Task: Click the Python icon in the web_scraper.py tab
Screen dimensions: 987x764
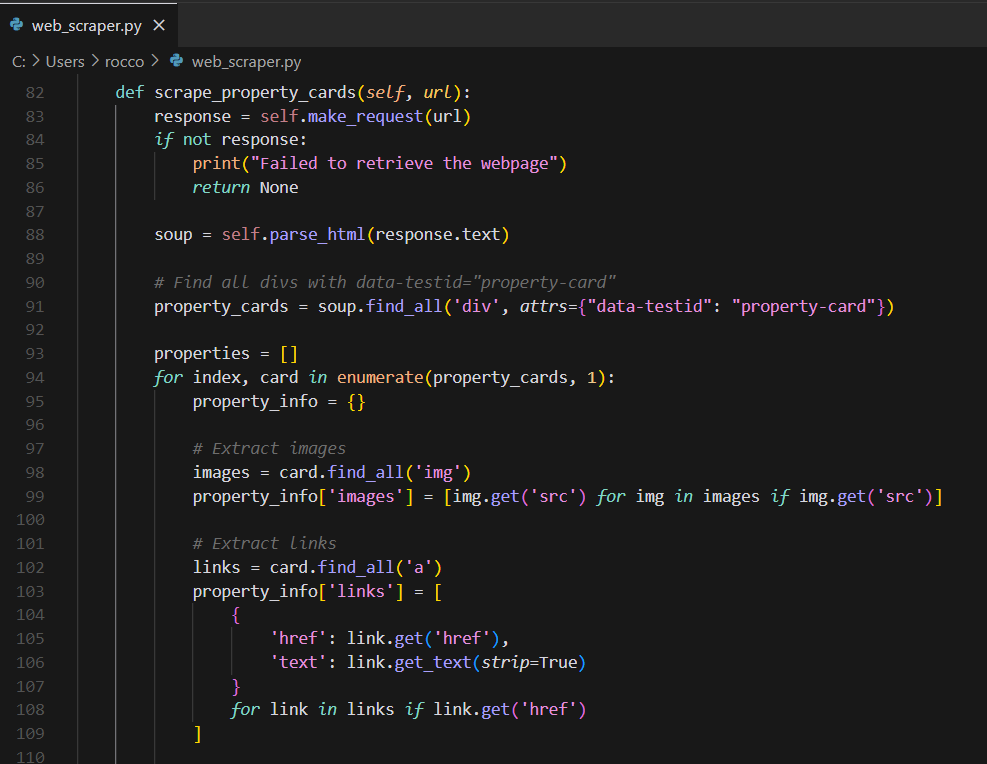Action: click(17, 25)
